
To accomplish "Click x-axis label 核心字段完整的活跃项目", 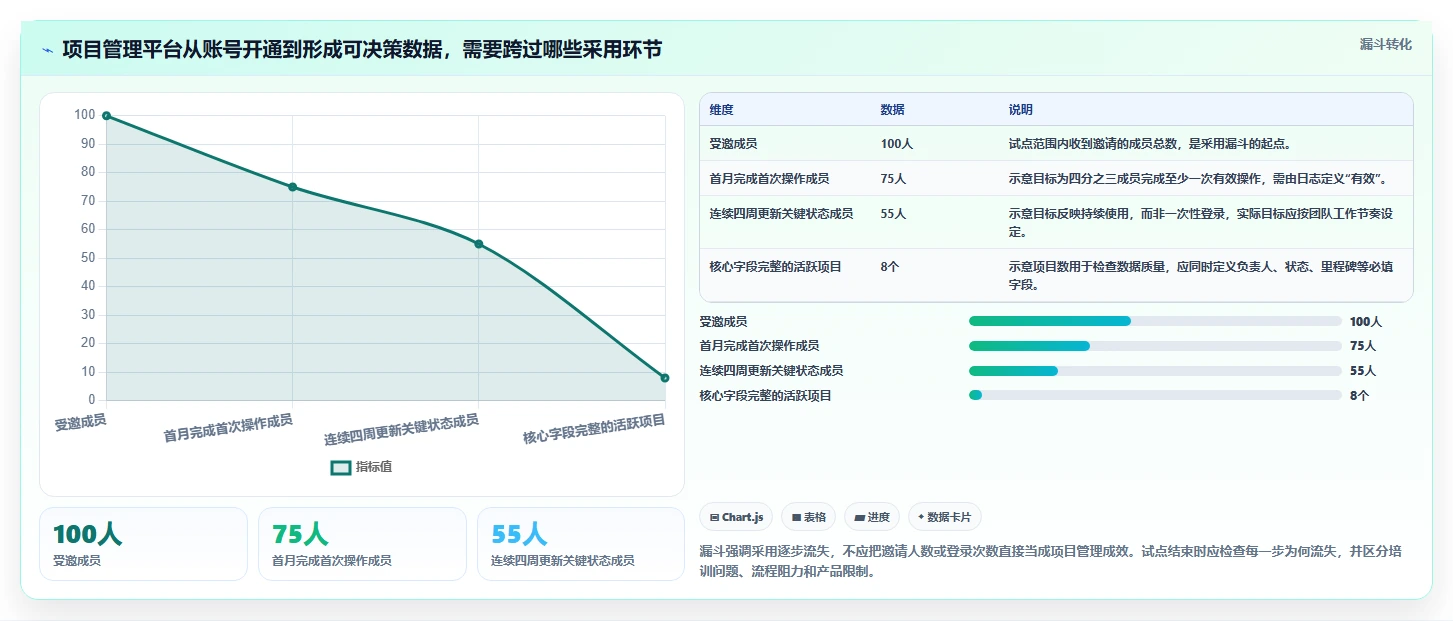I will click(594, 430).
